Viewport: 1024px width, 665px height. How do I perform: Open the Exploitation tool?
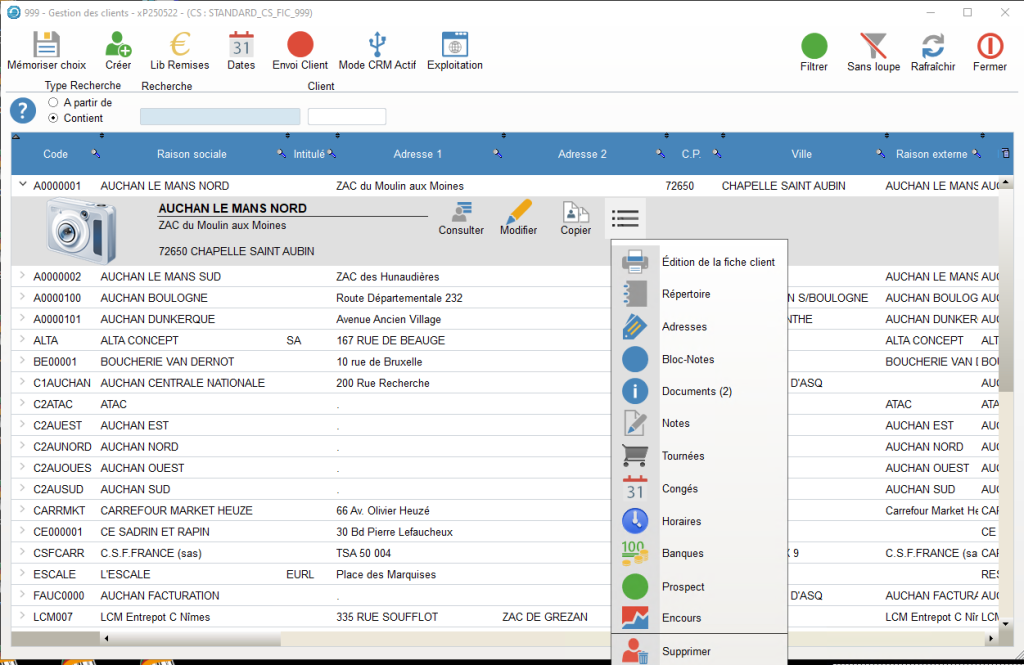[454, 46]
